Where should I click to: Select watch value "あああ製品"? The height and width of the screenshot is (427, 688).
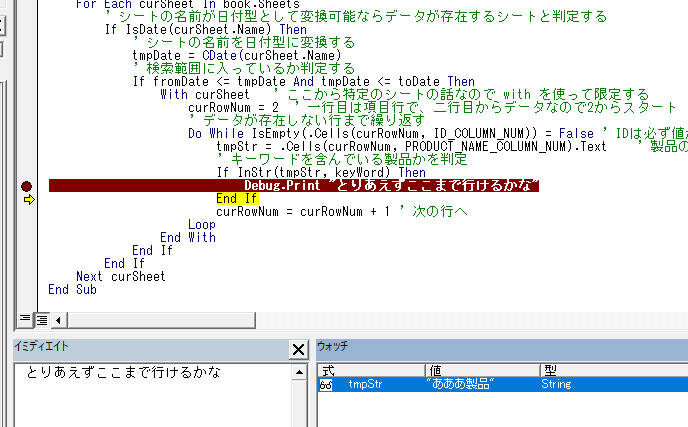460,384
